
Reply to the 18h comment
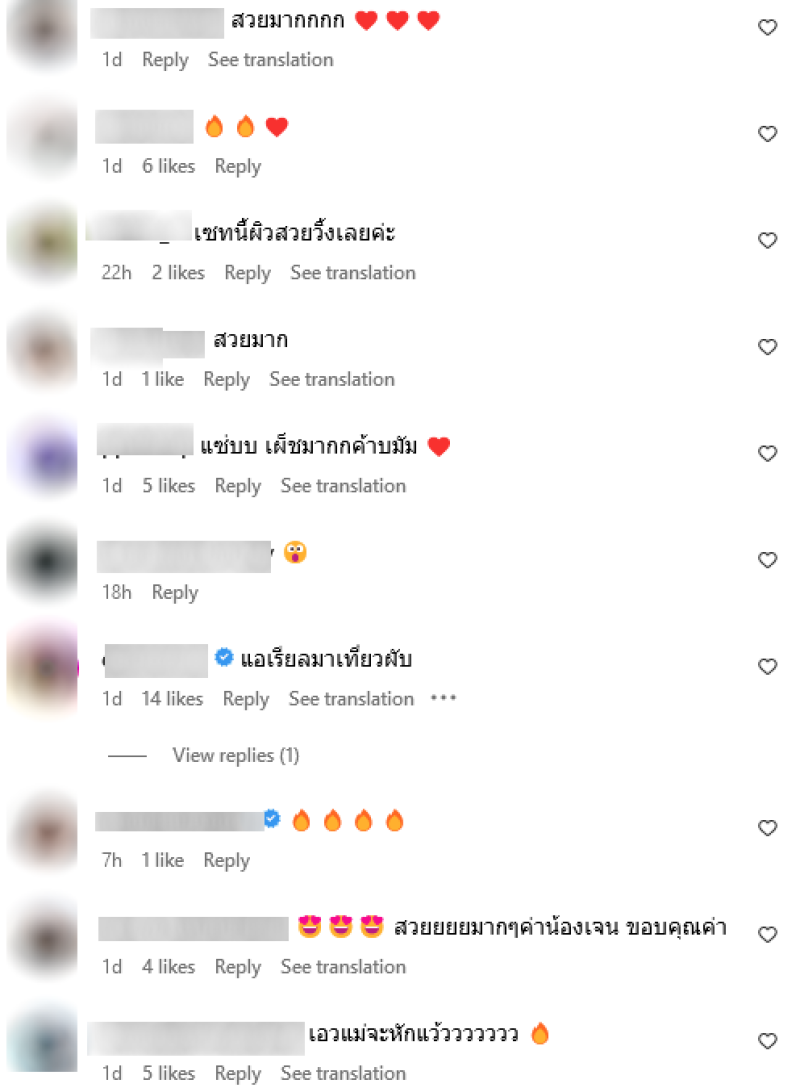tap(175, 593)
